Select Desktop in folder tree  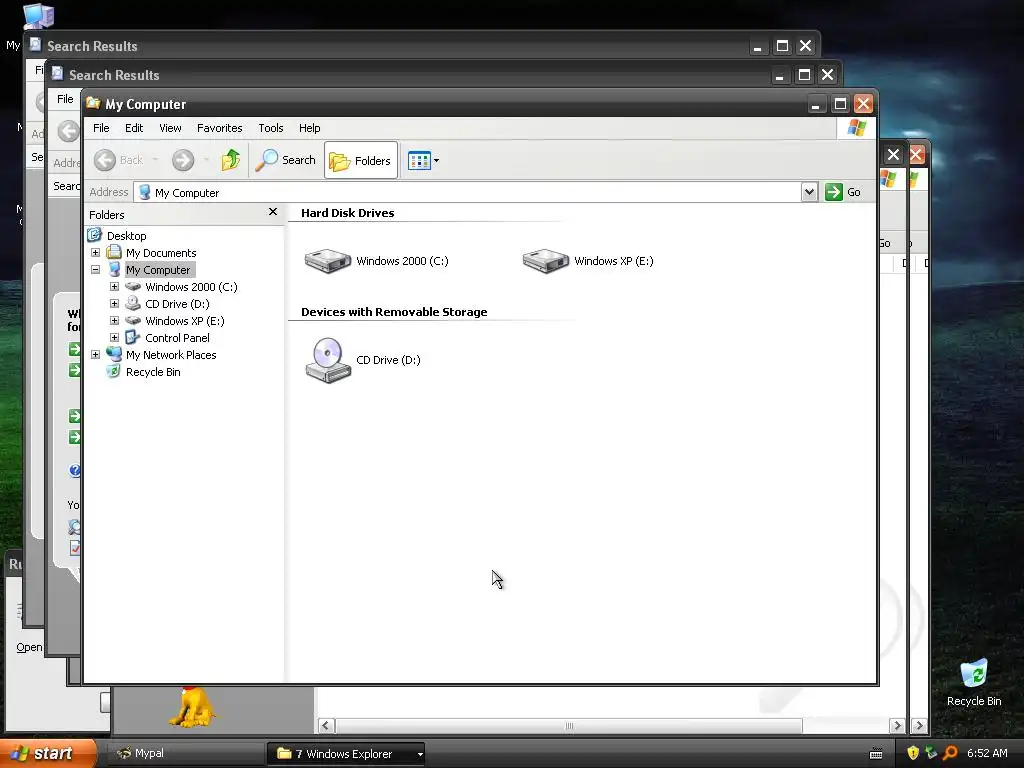coord(127,236)
